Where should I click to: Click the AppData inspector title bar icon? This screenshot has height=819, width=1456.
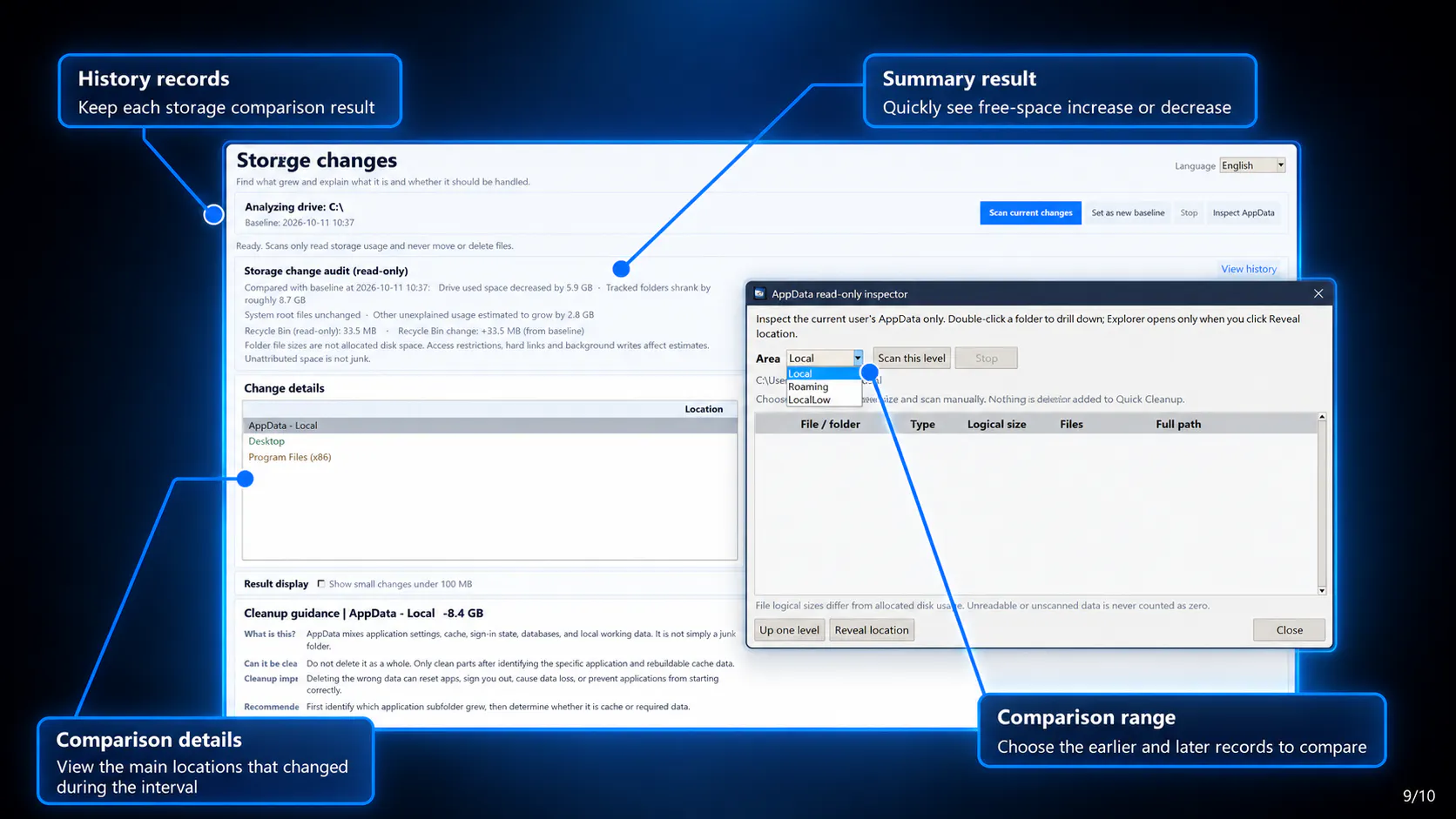pos(759,294)
